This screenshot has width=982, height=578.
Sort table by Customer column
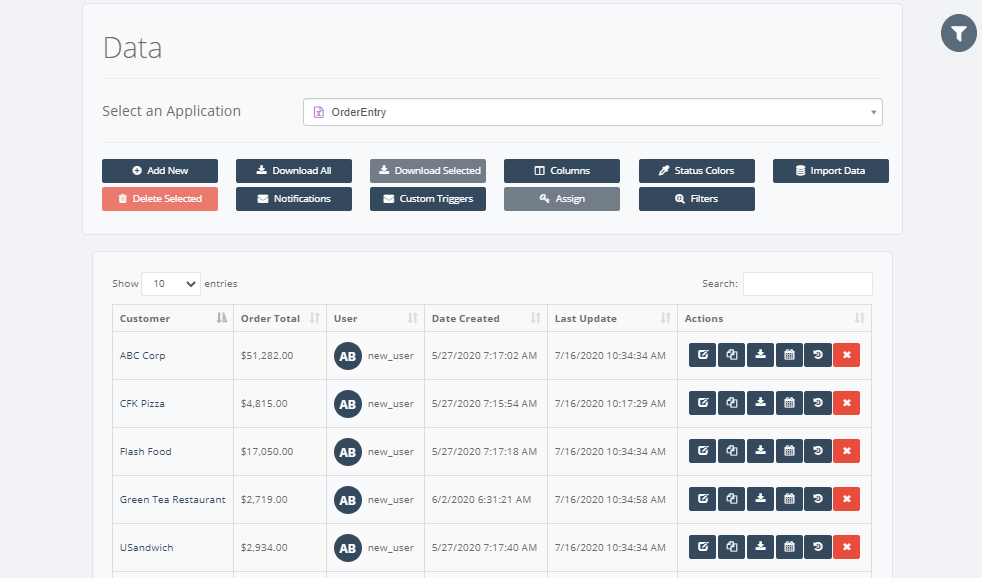(173, 318)
